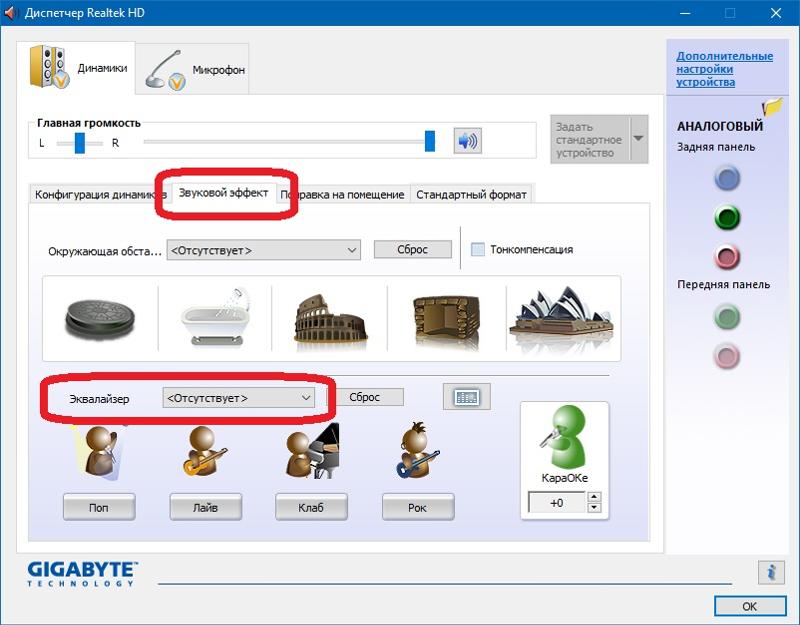Click the green KaraOKe singer icon

pyautogui.click(x=564, y=438)
